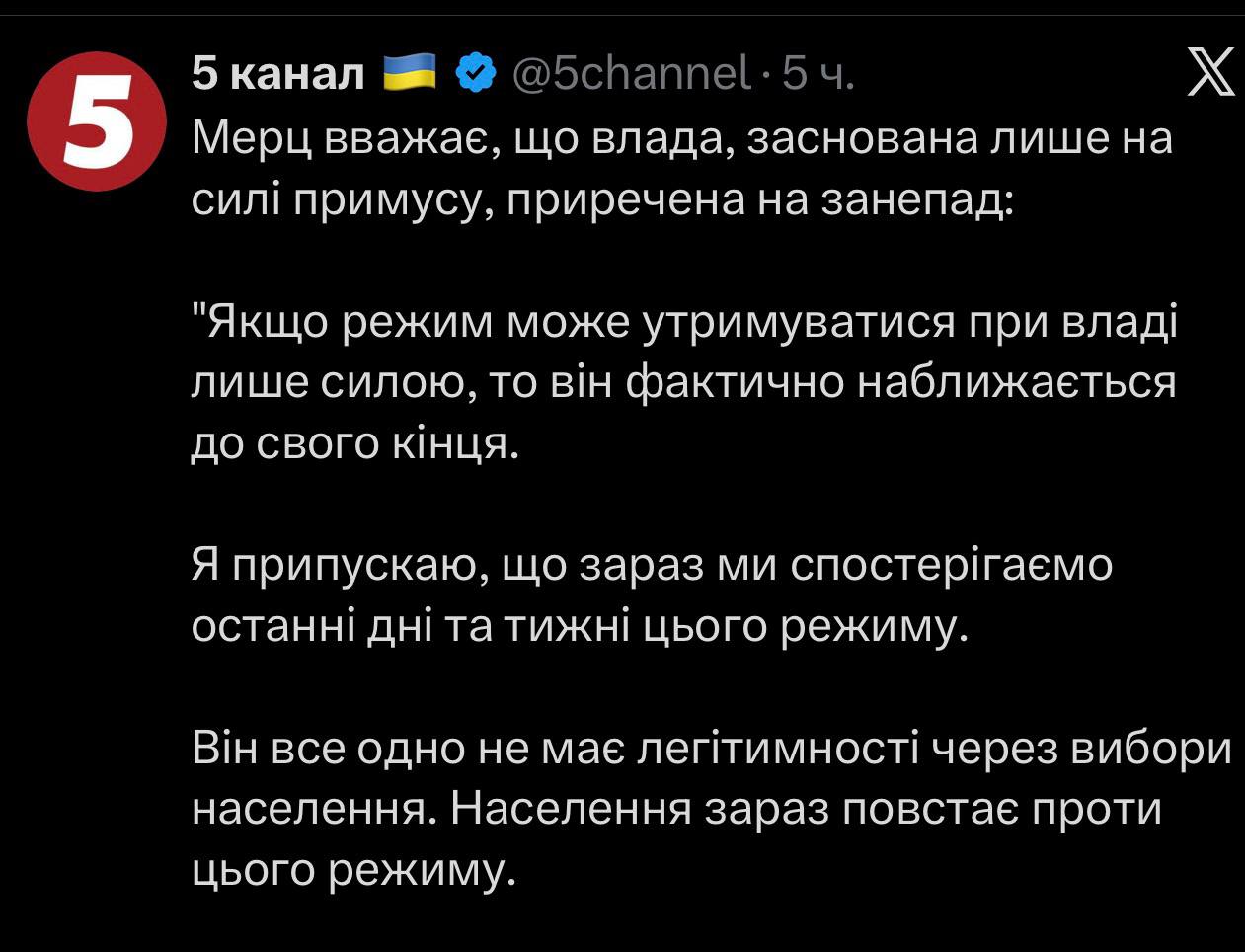The height and width of the screenshot is (952, 1245).
Task: Click the Ukrainian flag emoji
Action: pyautogui.click(x=409, y=73)
